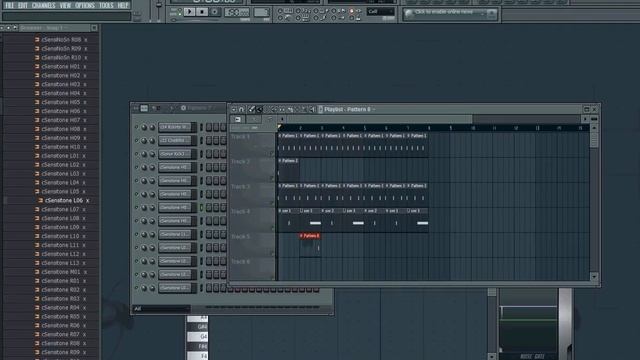Open the global snap selector reading Cell
This screenshot has width=640, height=360.
[380, 11]
